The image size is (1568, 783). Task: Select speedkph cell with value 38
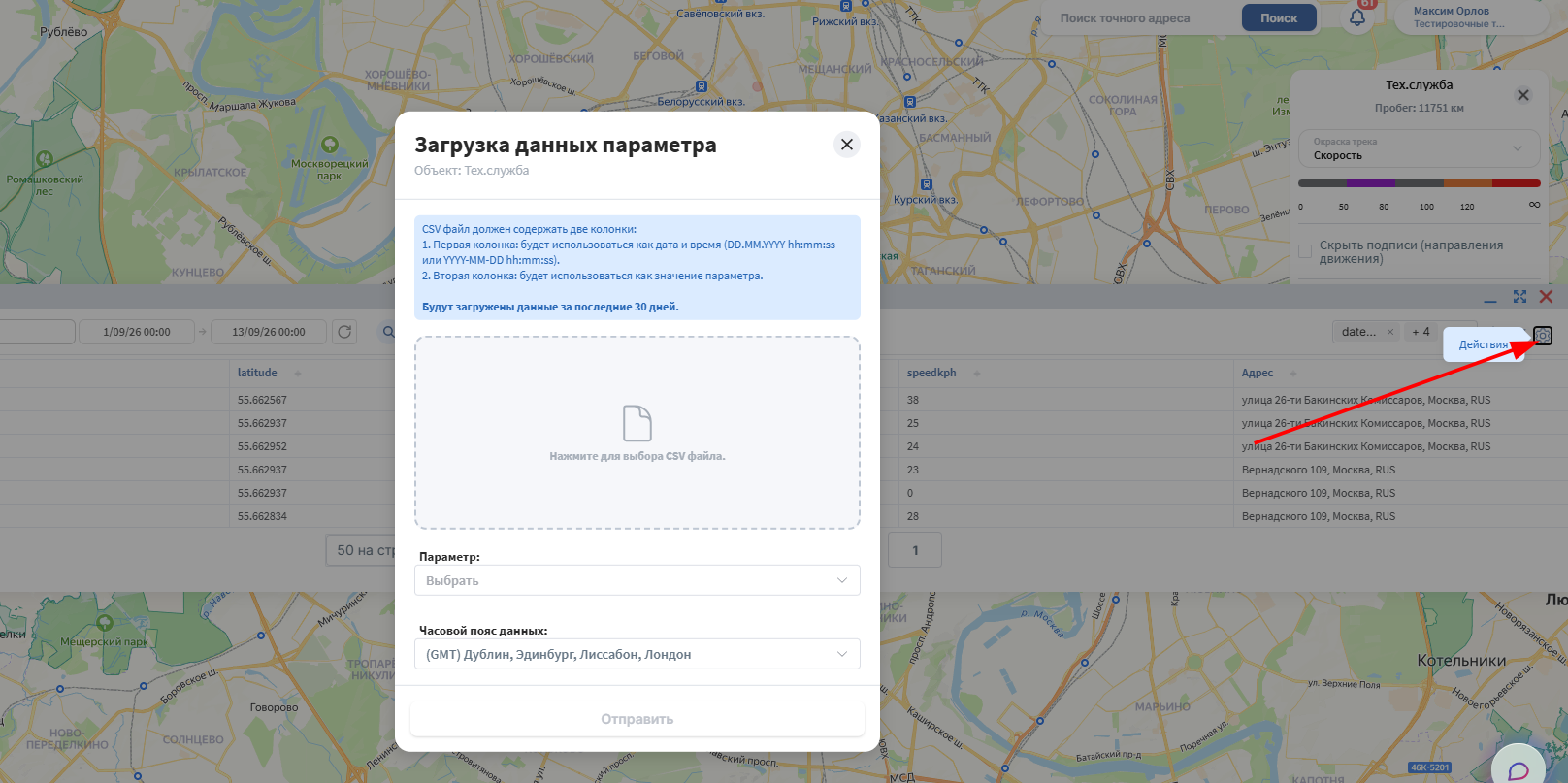coord(913,400)
